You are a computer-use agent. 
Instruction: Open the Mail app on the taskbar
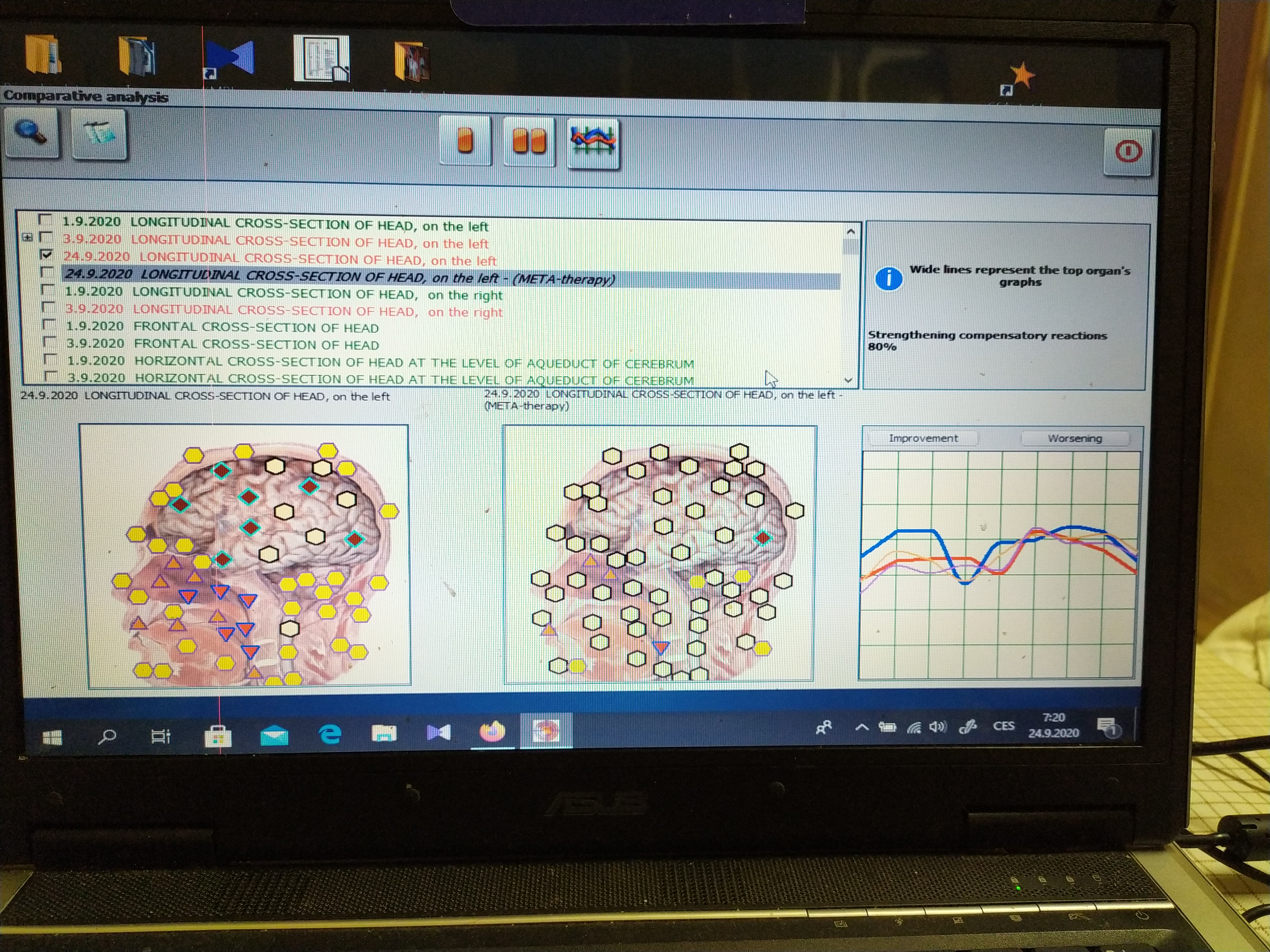click(x=274, y=735)
